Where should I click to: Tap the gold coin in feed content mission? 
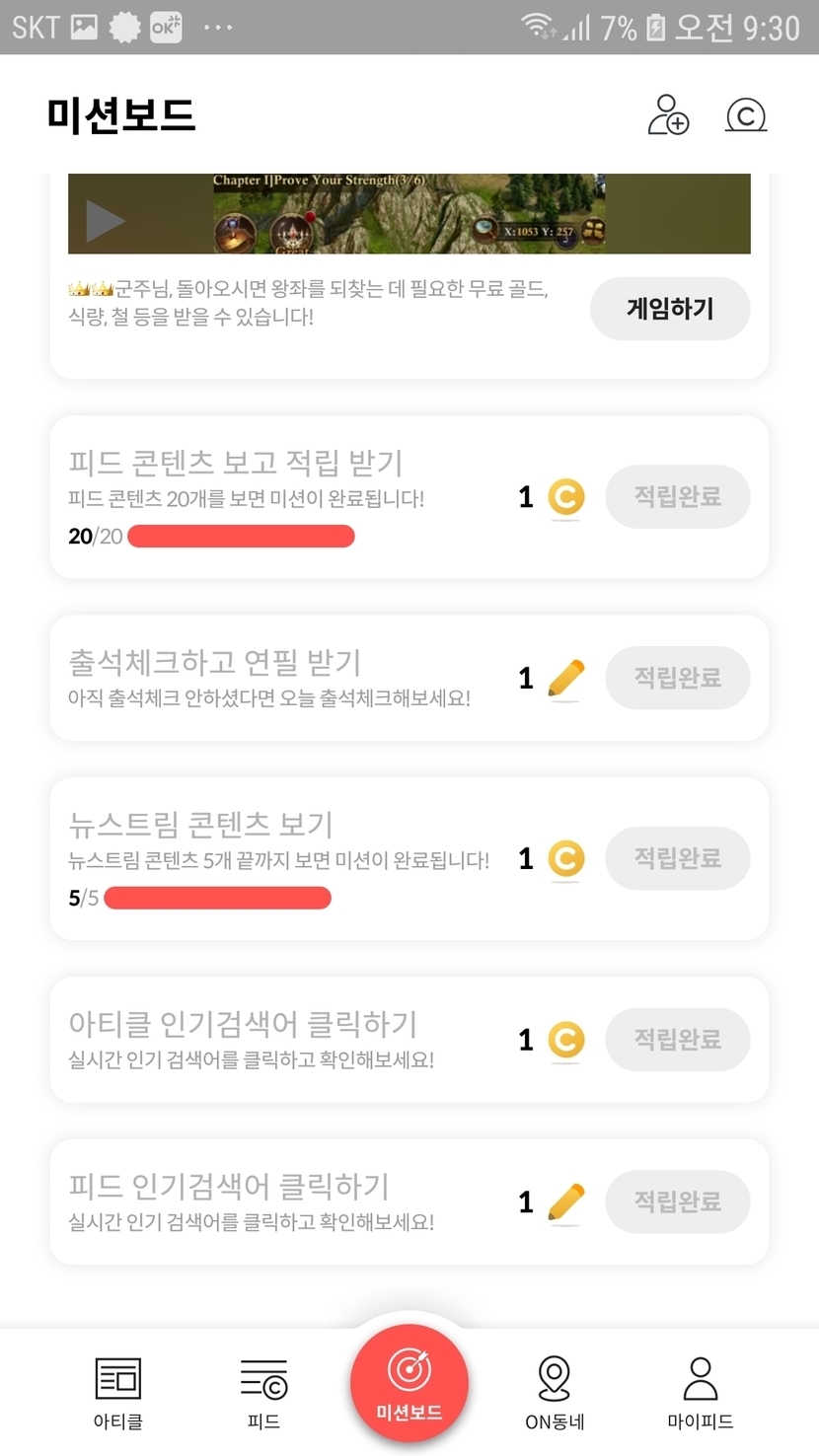[x=565, y=497]
